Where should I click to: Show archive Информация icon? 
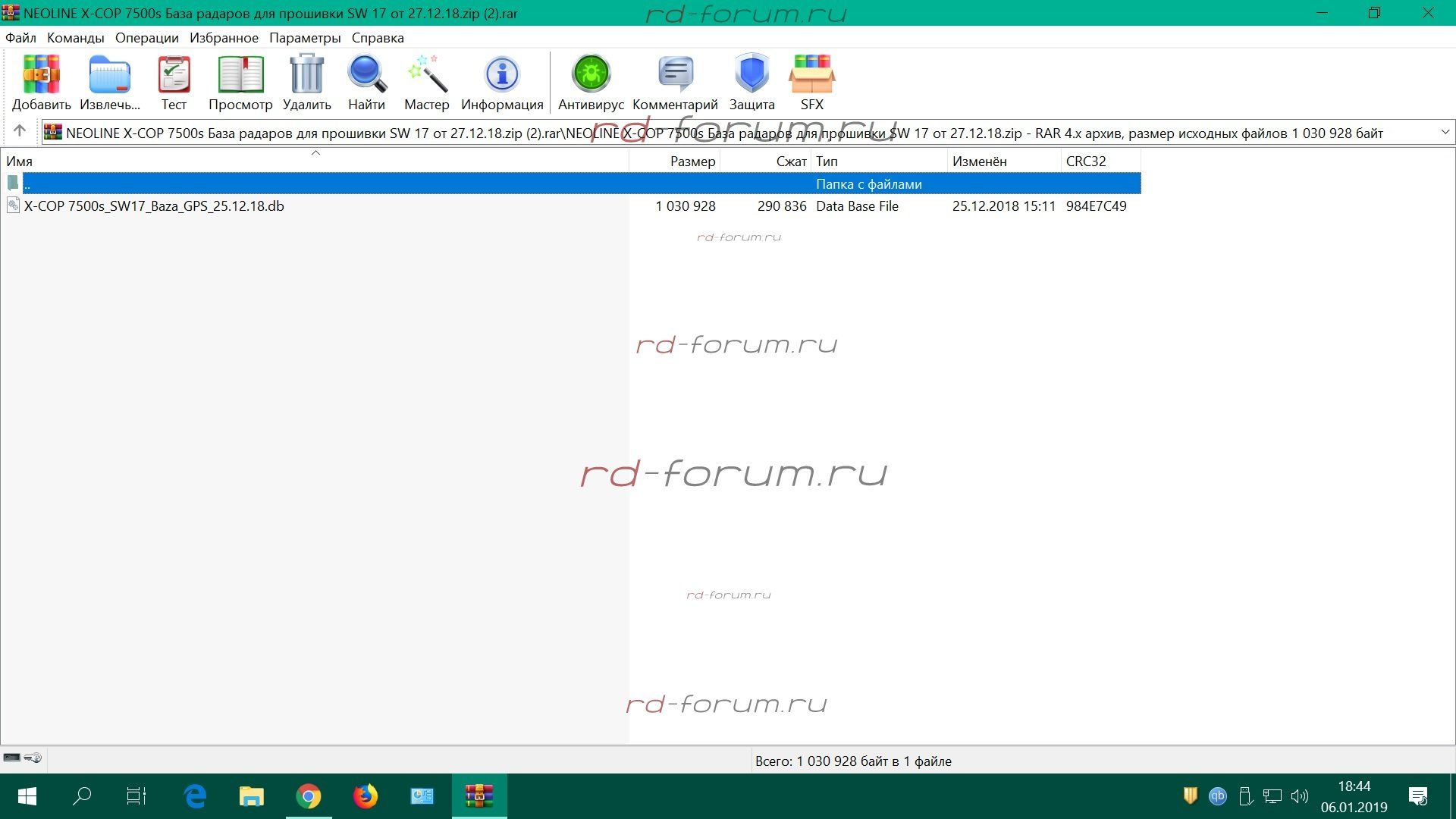(501, 75)
